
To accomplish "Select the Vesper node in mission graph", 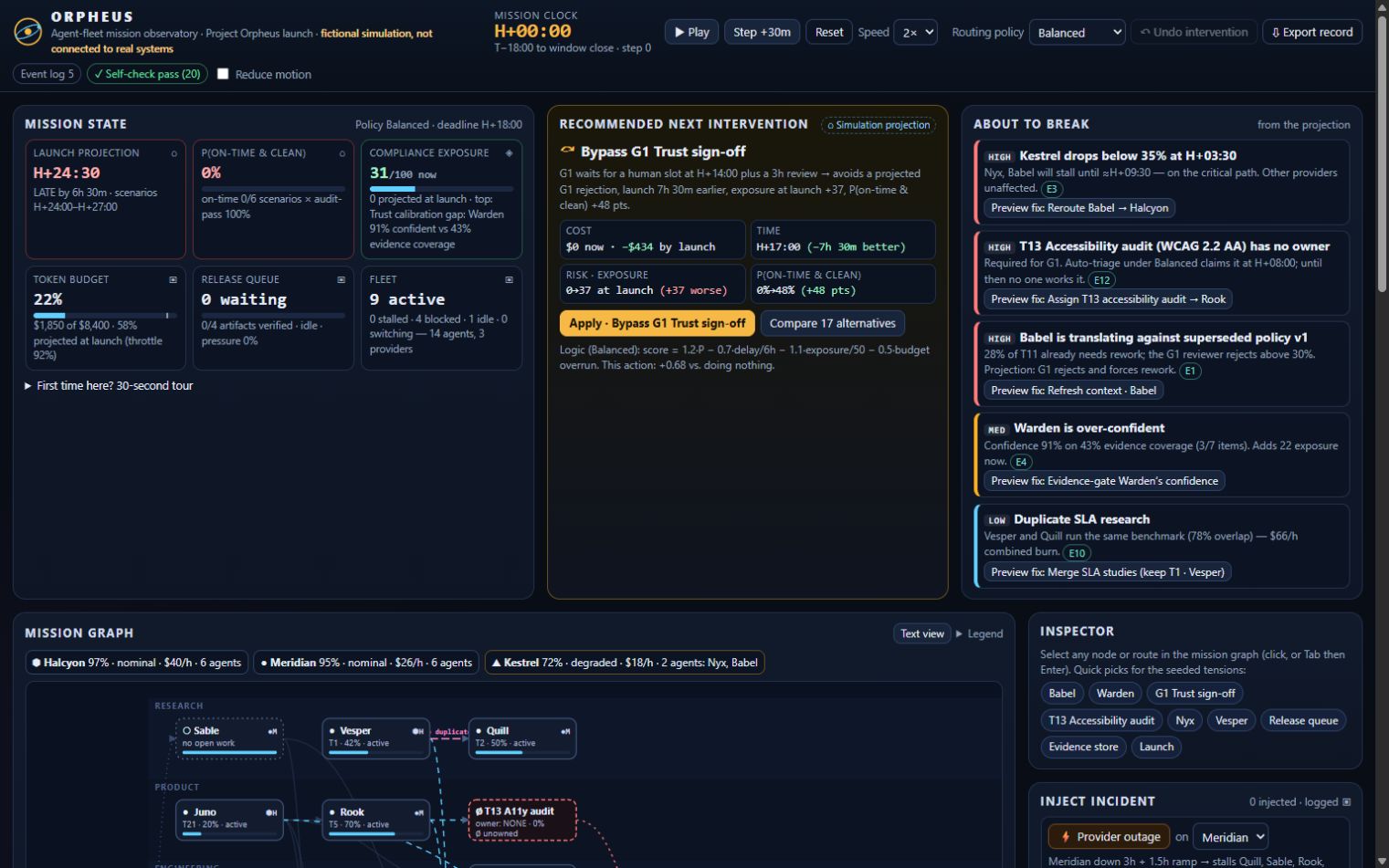I will click(x=375, y=738).
